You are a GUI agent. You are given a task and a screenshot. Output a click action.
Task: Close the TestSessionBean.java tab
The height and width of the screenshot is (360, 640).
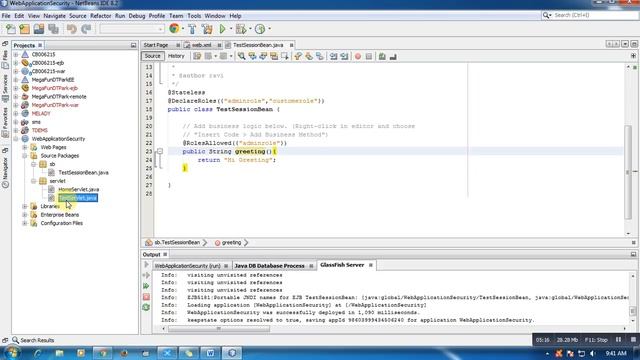(291, 45)
